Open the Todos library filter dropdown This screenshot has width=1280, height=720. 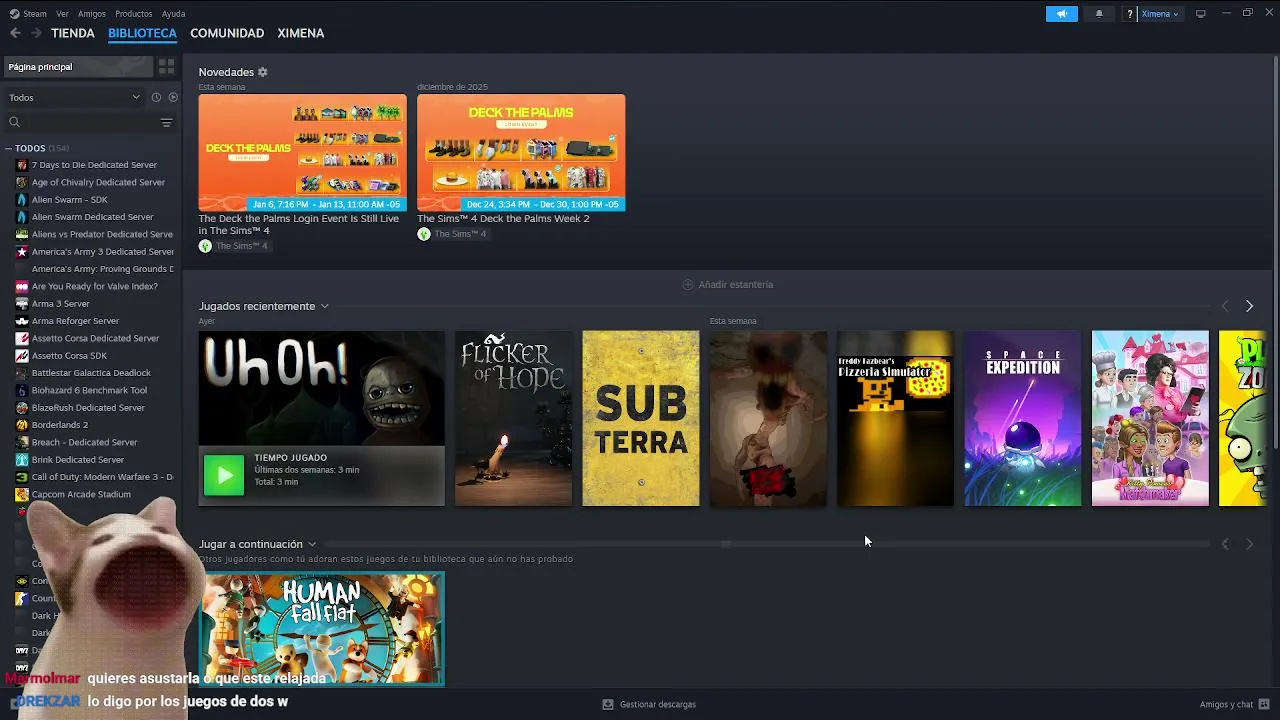coord(75,97)
